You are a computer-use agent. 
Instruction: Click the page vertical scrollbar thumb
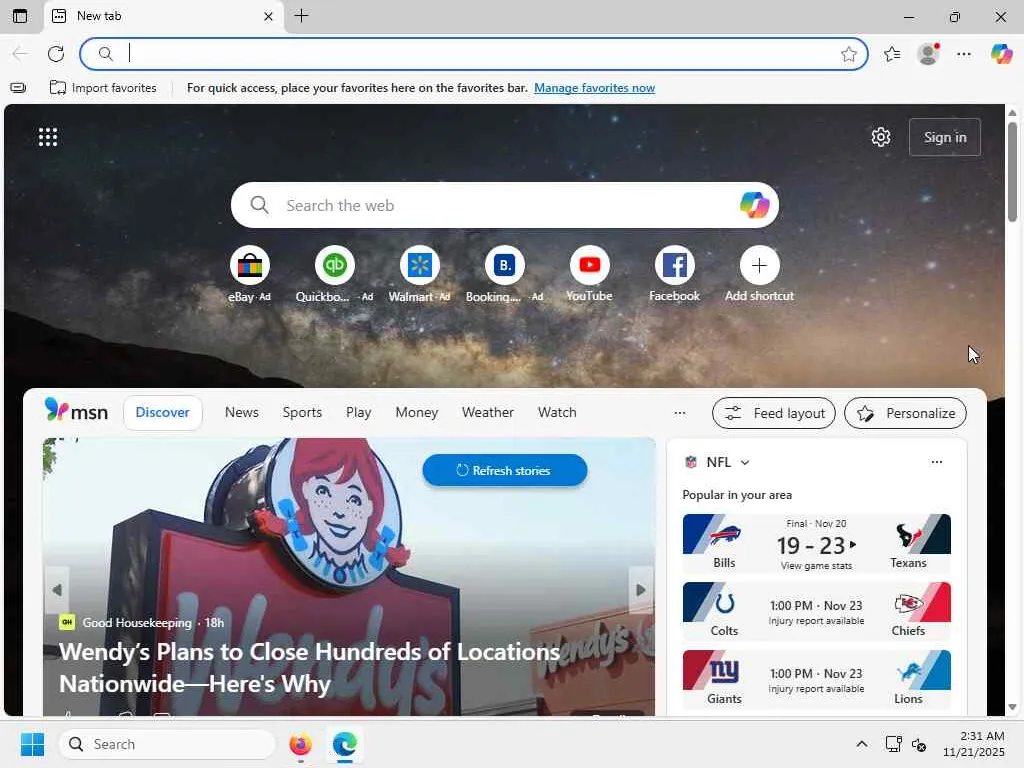click(1012, 171)
